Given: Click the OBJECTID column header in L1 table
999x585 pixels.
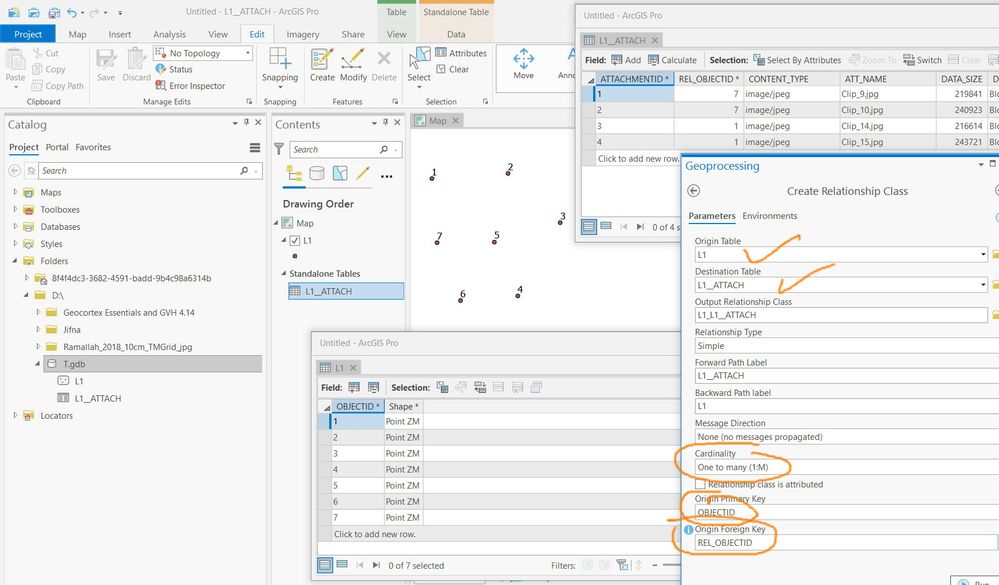Looking at the screenshot, I should coord(357,407).
